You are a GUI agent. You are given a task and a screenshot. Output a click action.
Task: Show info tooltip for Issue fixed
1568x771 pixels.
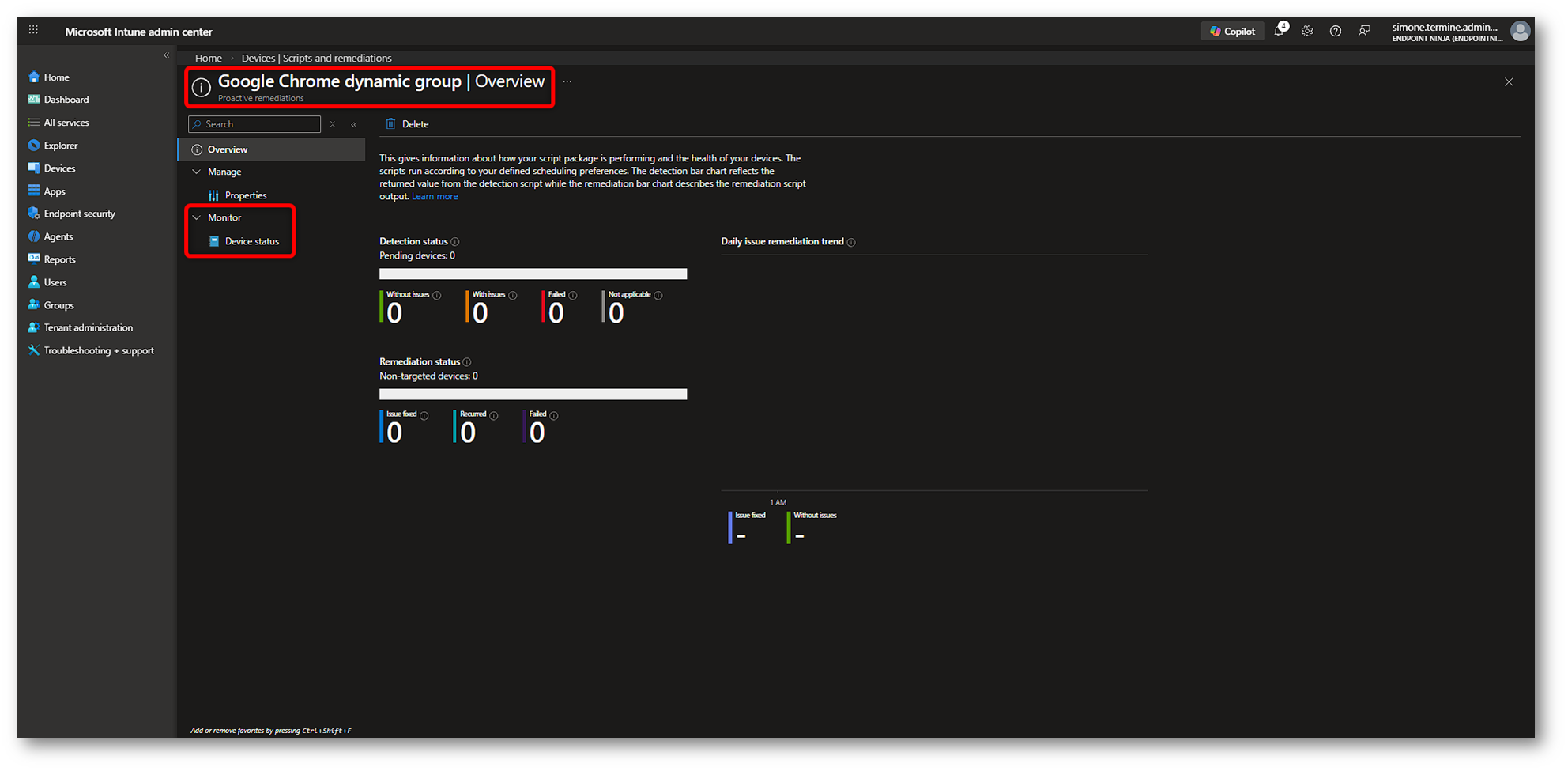point(424,416)
